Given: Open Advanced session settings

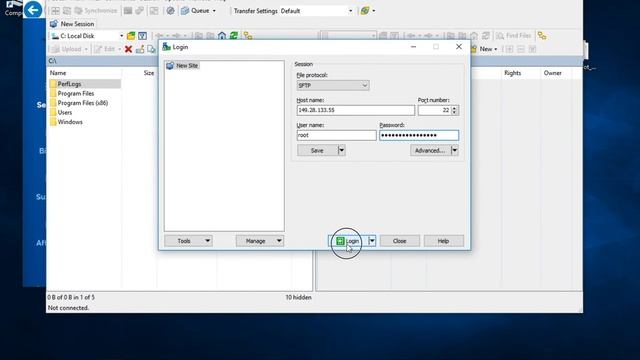Looking at the screenshot, I should 430,151.
